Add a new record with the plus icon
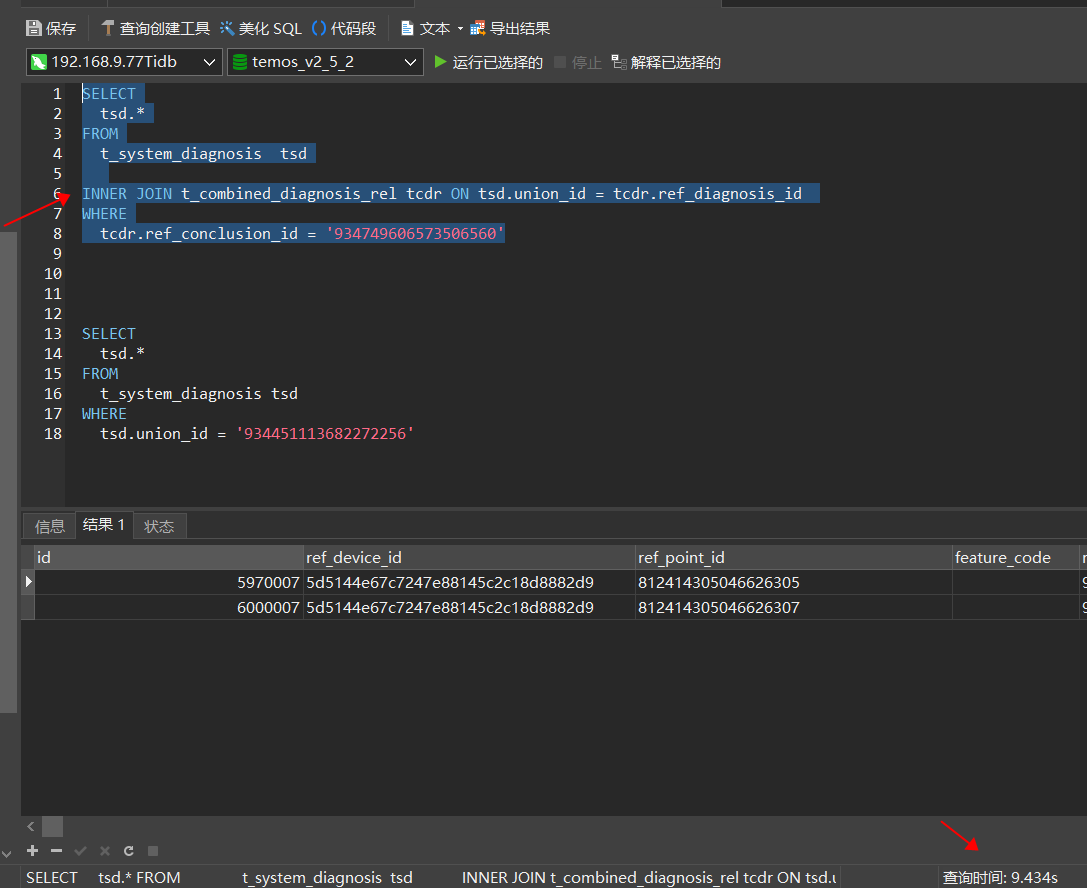The height and width of the screenshot is (888, 1087). click(32, 851)
